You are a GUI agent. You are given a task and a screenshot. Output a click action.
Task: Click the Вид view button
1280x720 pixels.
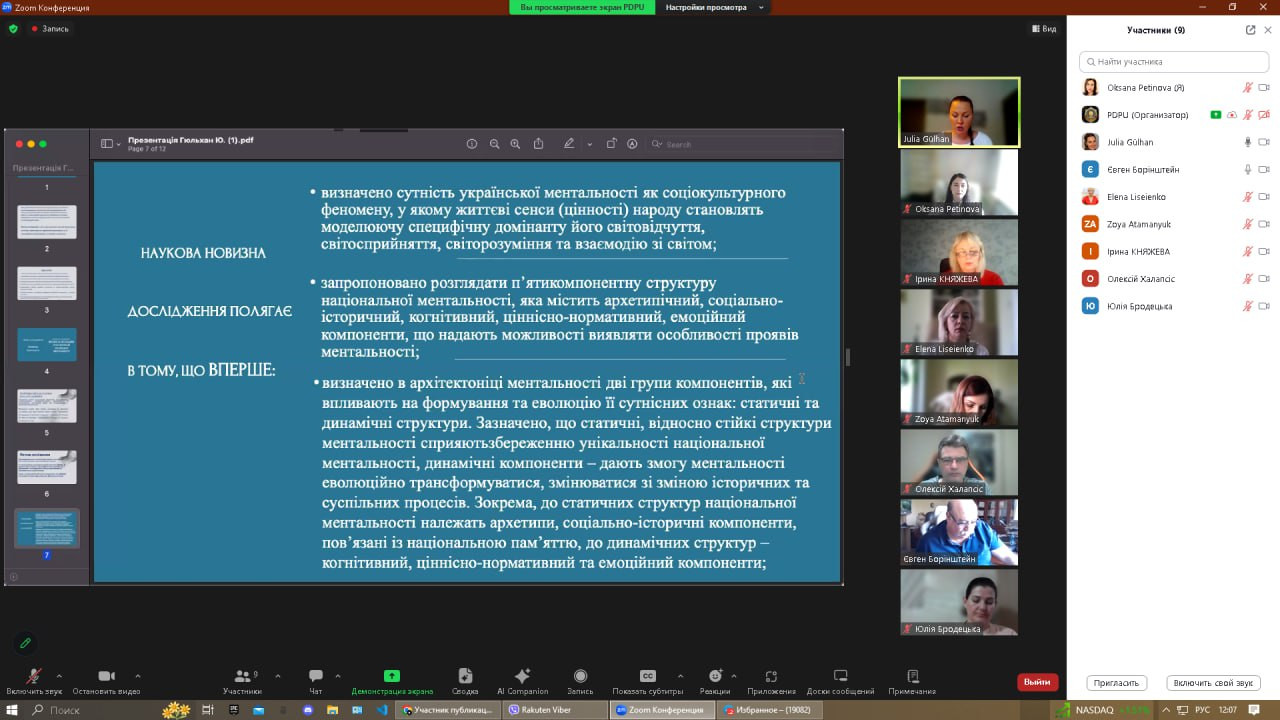click(1044, 29)
